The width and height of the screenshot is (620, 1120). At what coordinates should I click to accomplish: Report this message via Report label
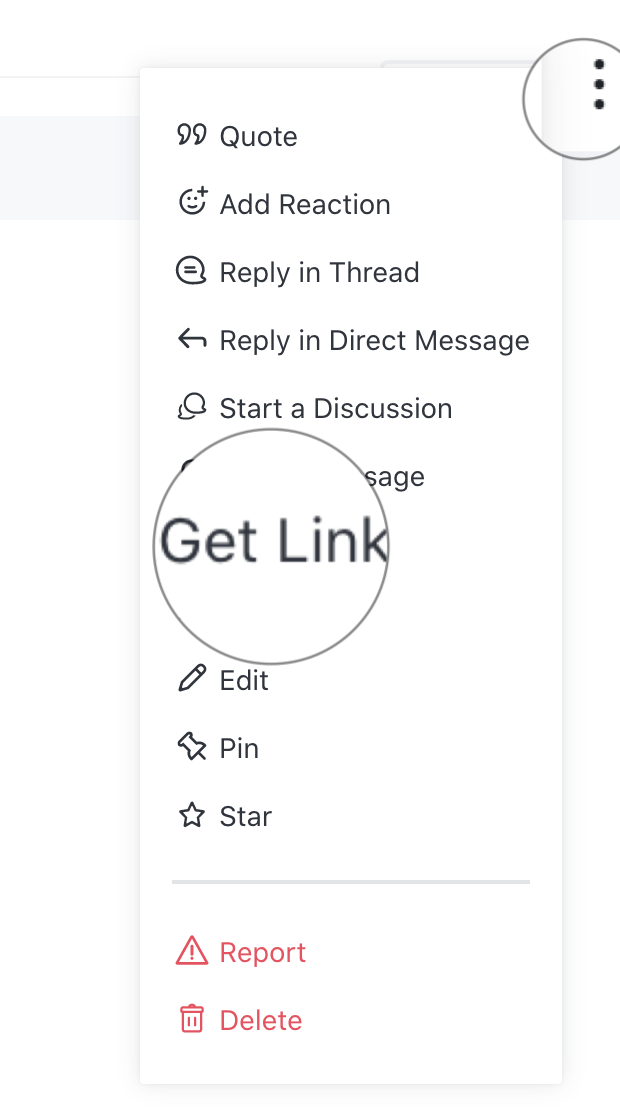point(263,953)
